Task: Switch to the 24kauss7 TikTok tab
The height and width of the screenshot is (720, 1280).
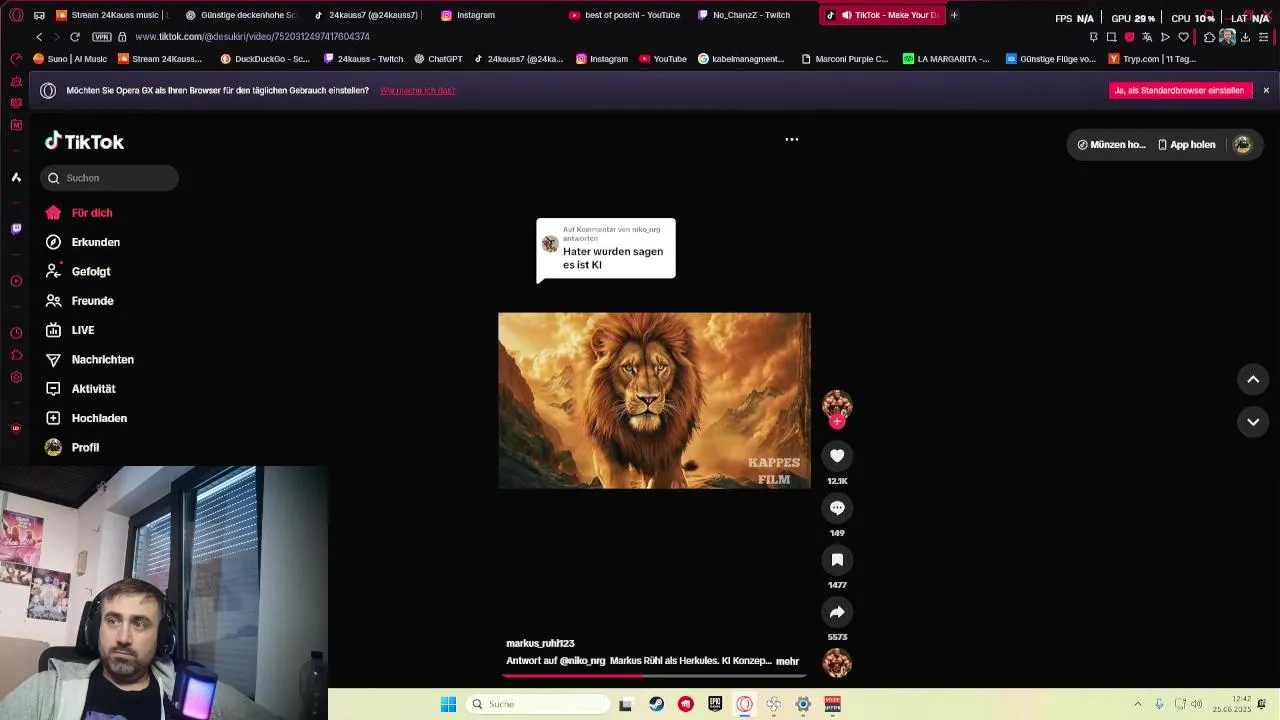Action: pos(367,15)
